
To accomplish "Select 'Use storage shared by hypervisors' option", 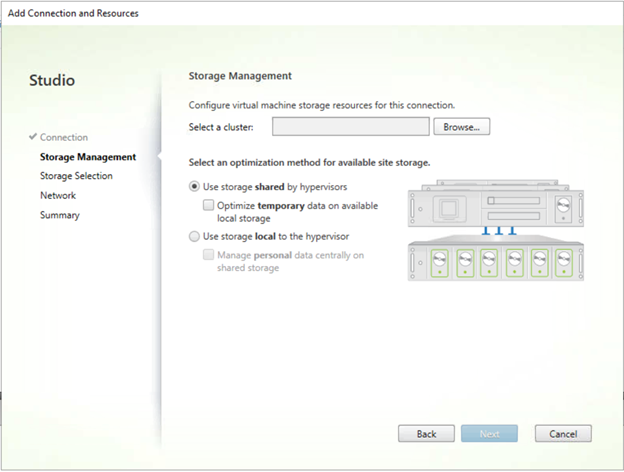I will pos(194,187).
